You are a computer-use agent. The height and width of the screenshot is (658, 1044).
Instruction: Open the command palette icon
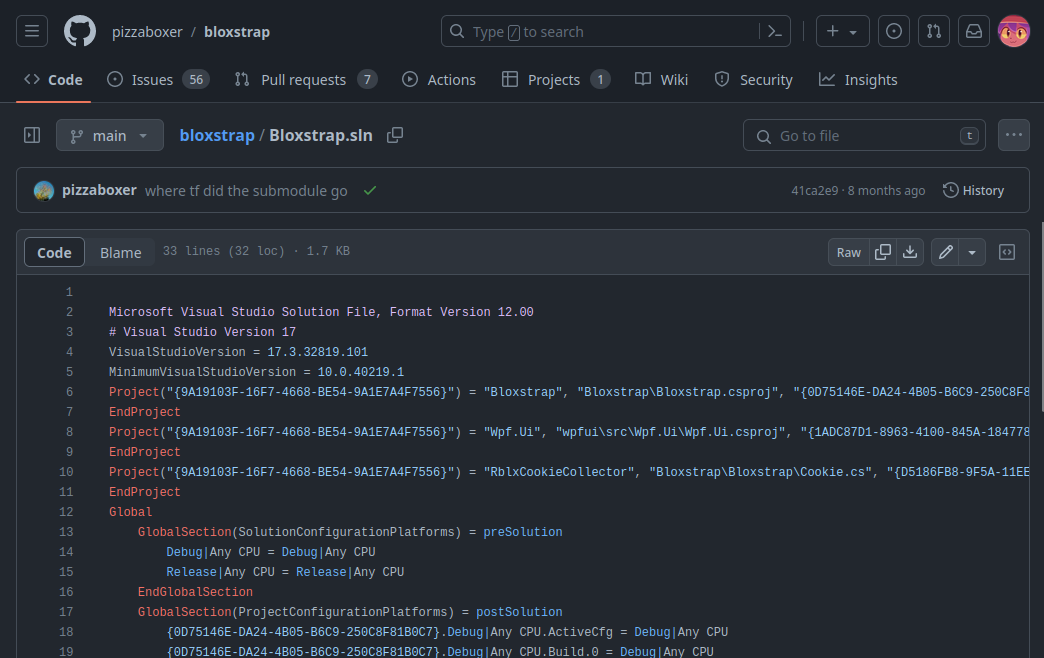point(774,32)
